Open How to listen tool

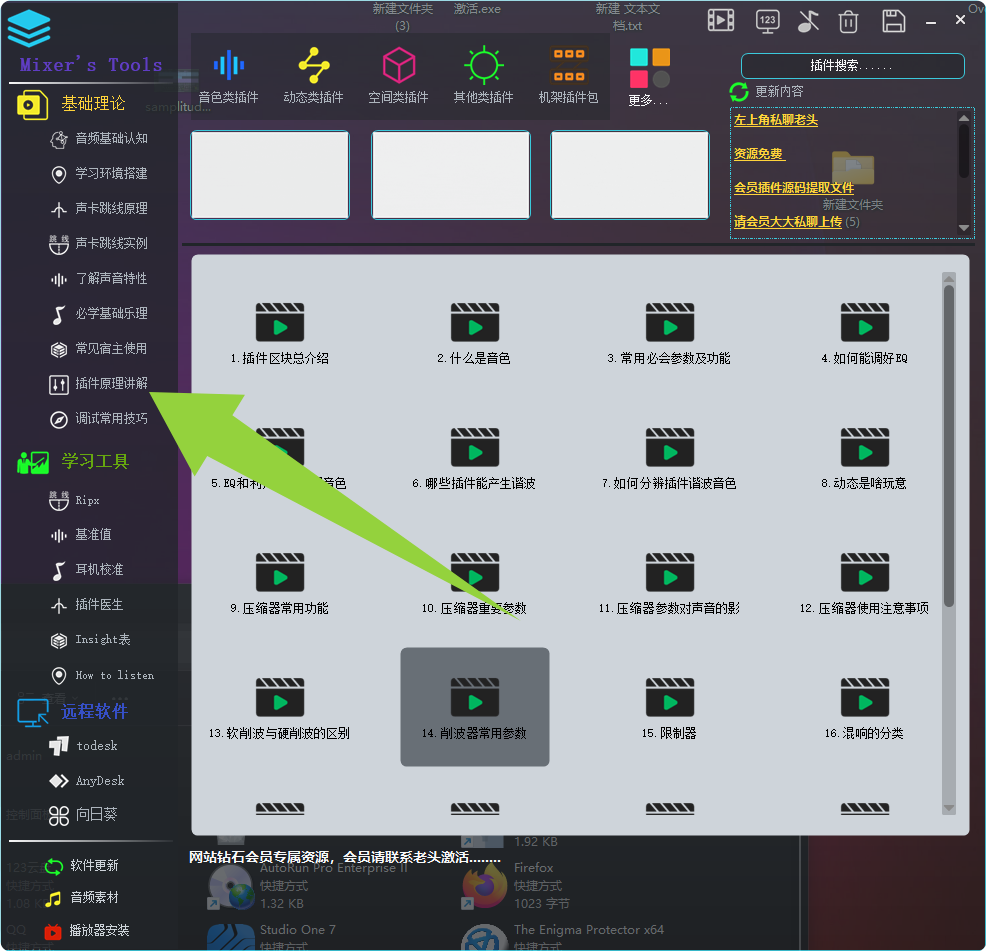coord(102,676)
